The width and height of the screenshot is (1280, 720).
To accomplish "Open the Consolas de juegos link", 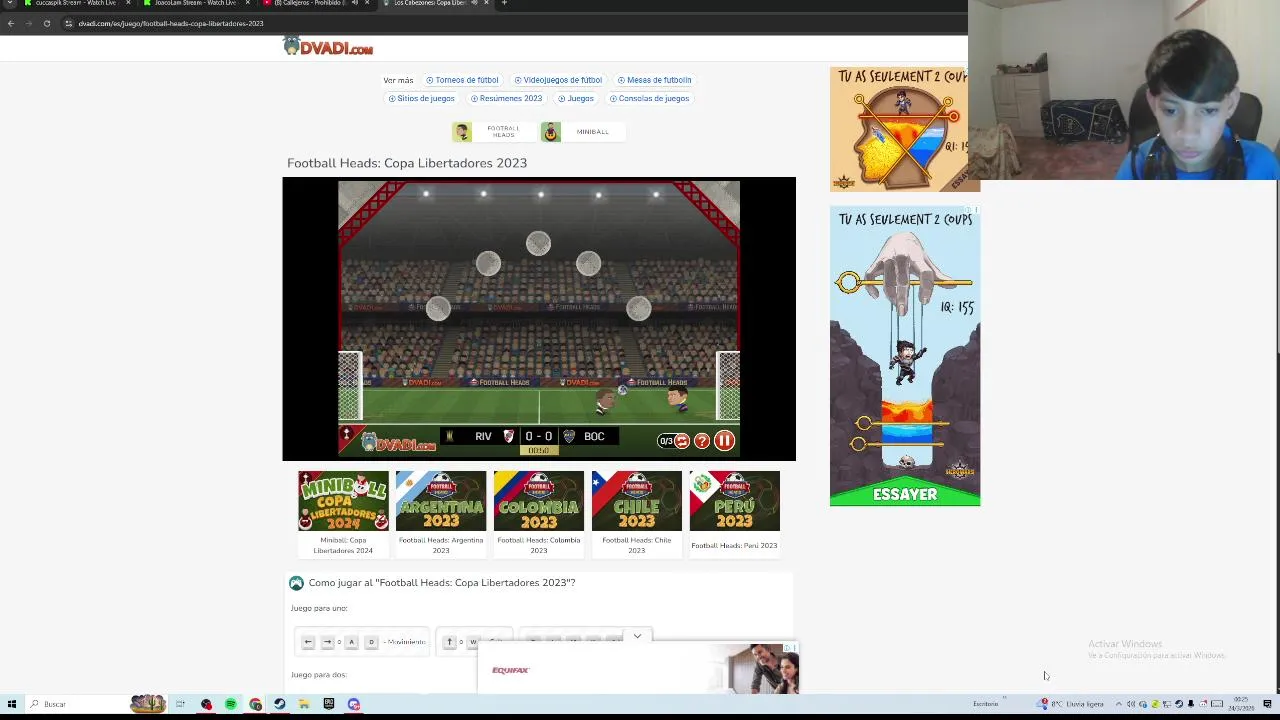I will point(649,98).
